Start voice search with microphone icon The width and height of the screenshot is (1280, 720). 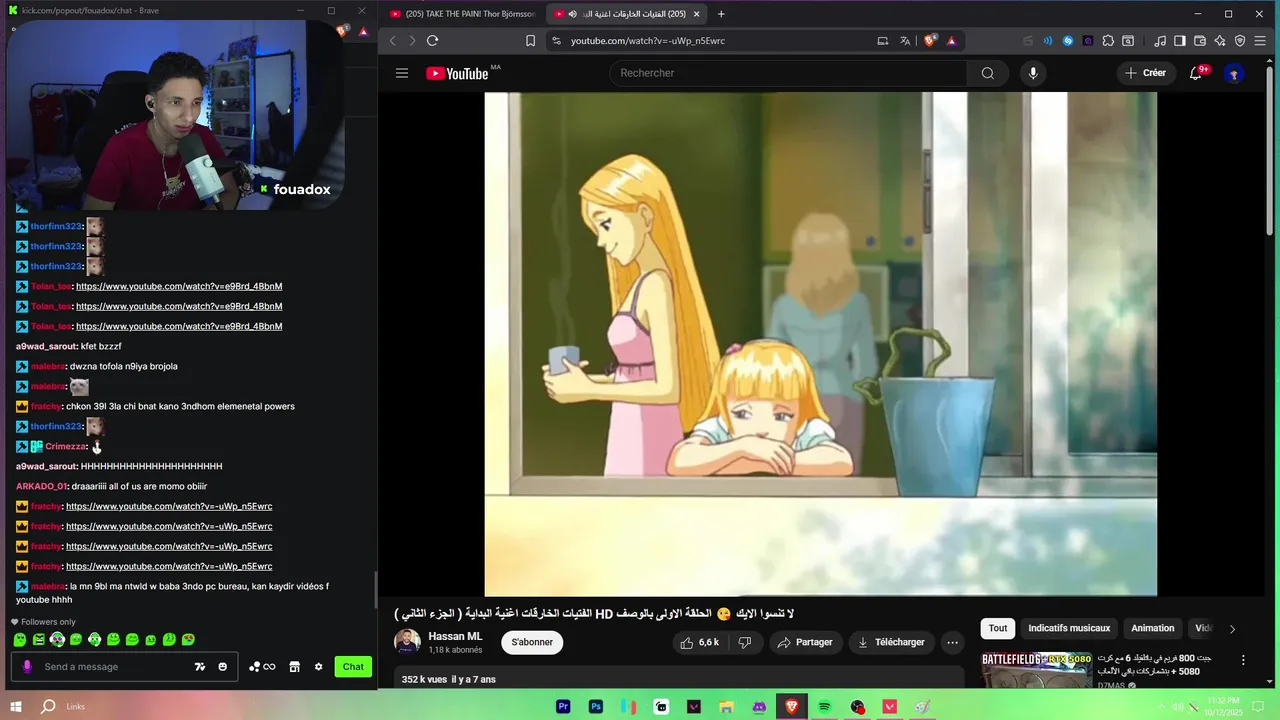(1033, 73)
